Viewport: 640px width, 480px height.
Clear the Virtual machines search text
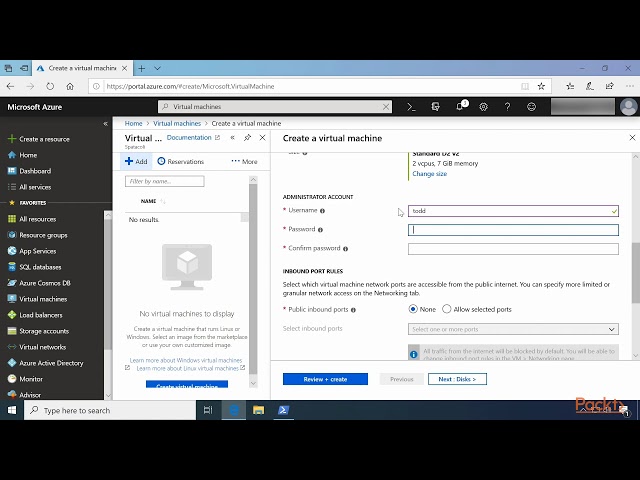[386, 107]
